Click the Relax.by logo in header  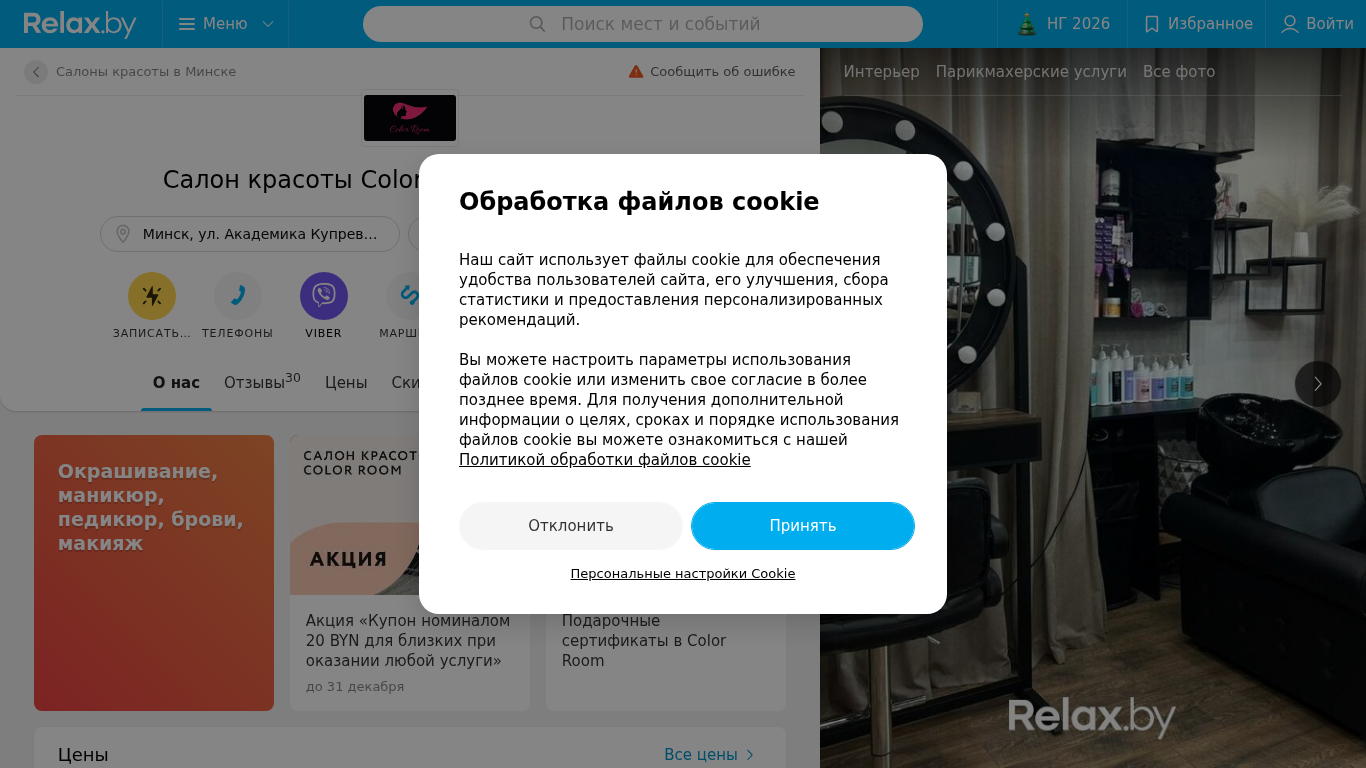pos(80,24)
